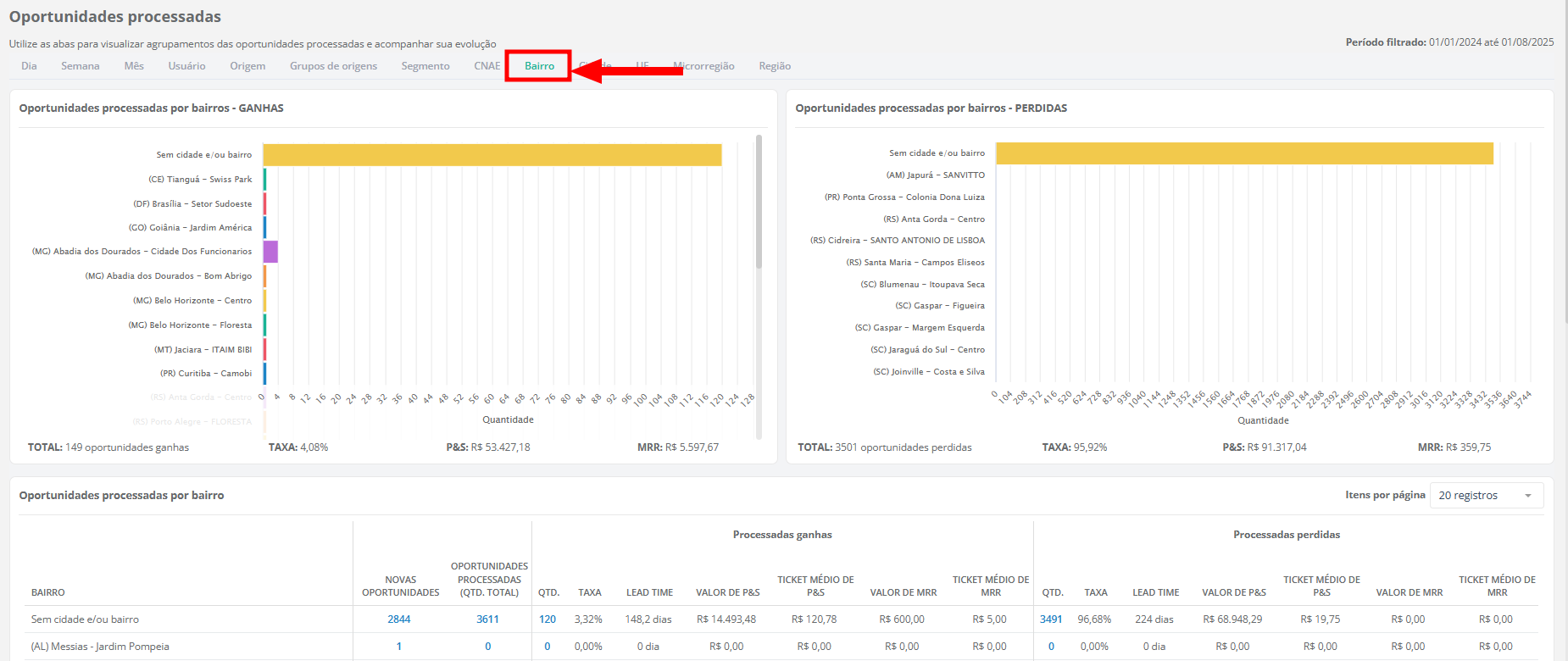1568x661 pixels.
Task: Select the Região tab
Action: tap(775, 66)
